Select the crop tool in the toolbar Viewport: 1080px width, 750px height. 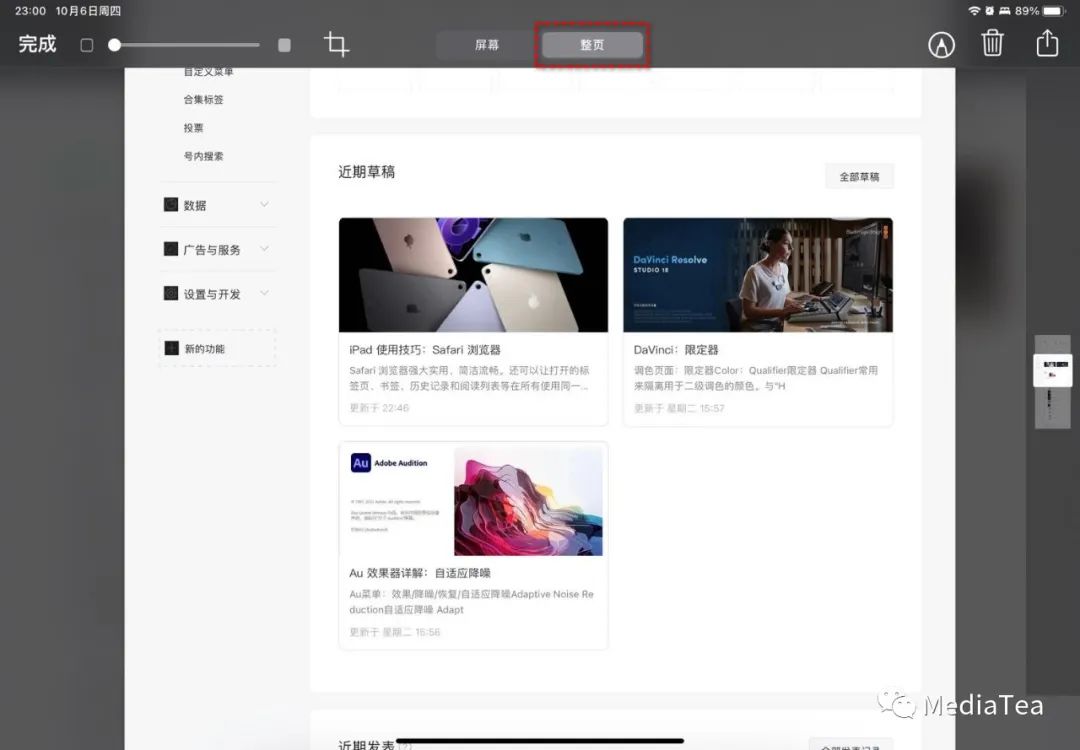(337, 44)
